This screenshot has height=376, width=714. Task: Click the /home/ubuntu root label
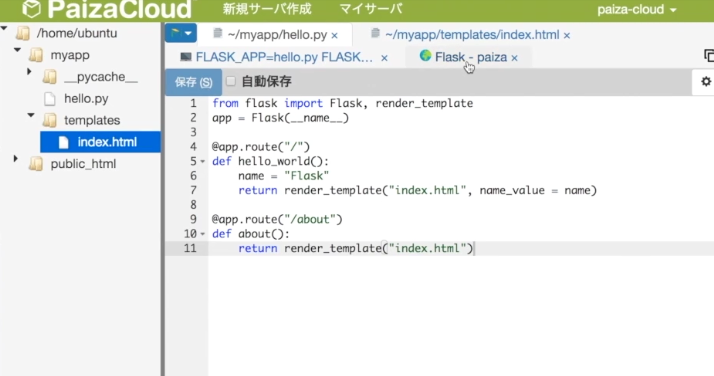point(77,33)
